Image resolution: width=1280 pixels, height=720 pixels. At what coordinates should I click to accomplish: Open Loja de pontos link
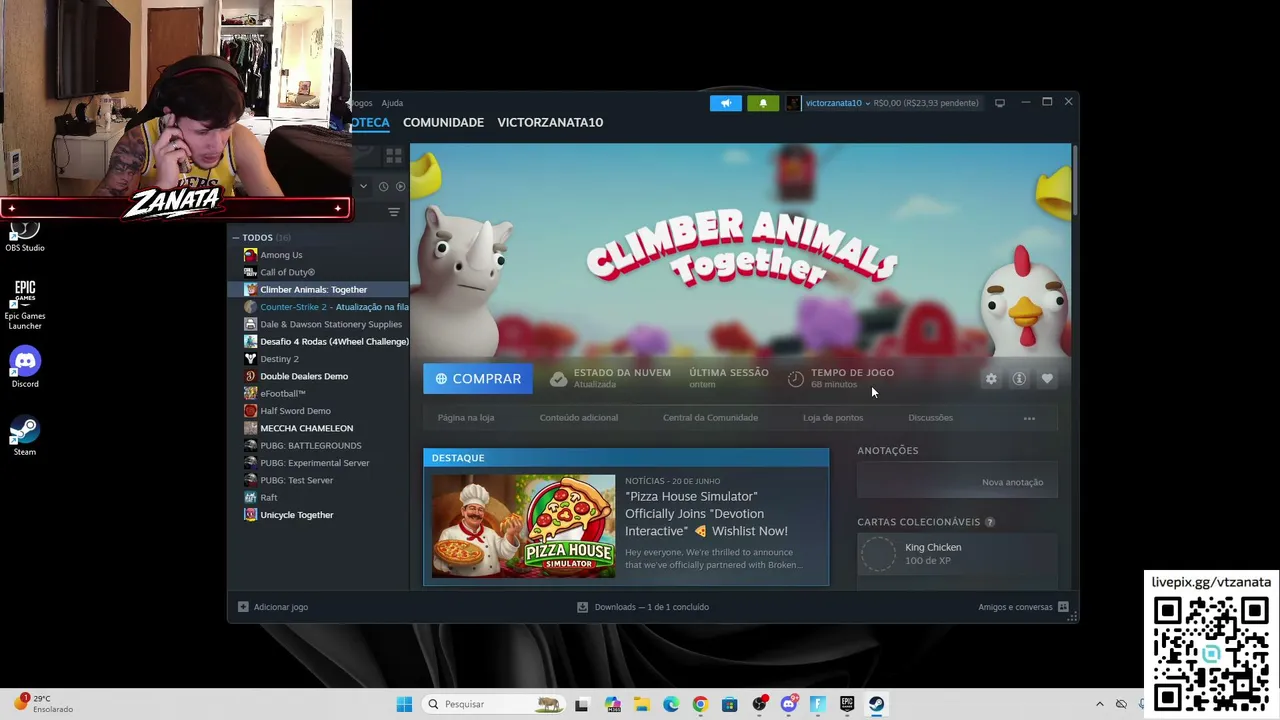point(833,418)
